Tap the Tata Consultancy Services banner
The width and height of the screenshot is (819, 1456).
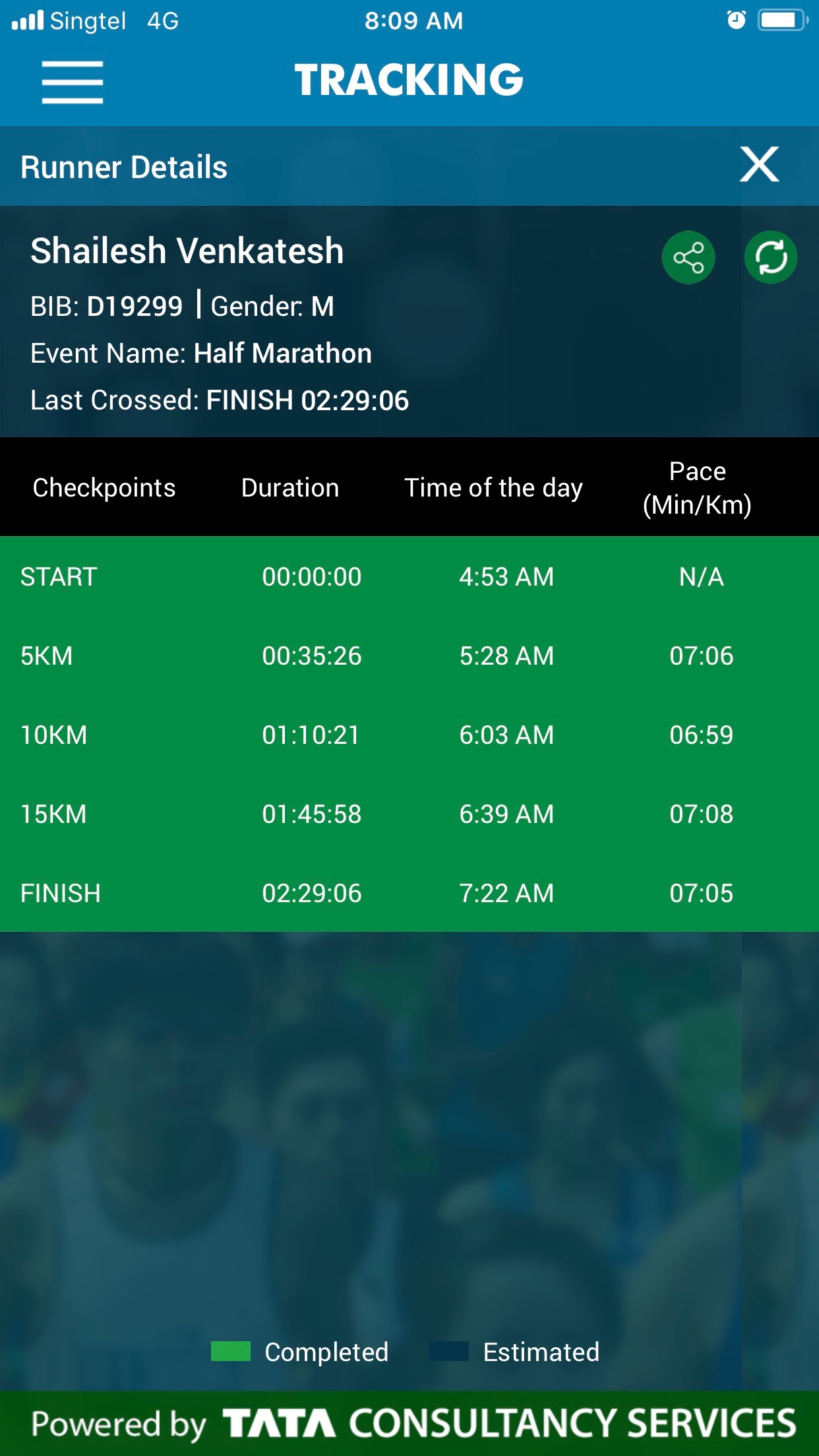point(409,1423)
